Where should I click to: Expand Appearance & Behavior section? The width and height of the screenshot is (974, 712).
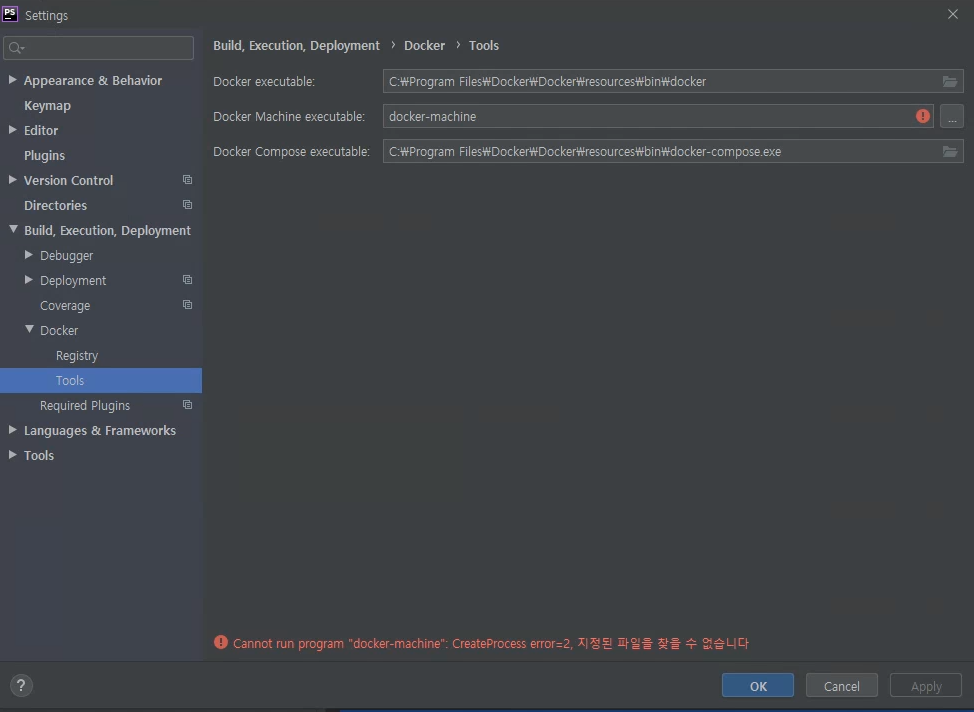click(x=12, y=80)
